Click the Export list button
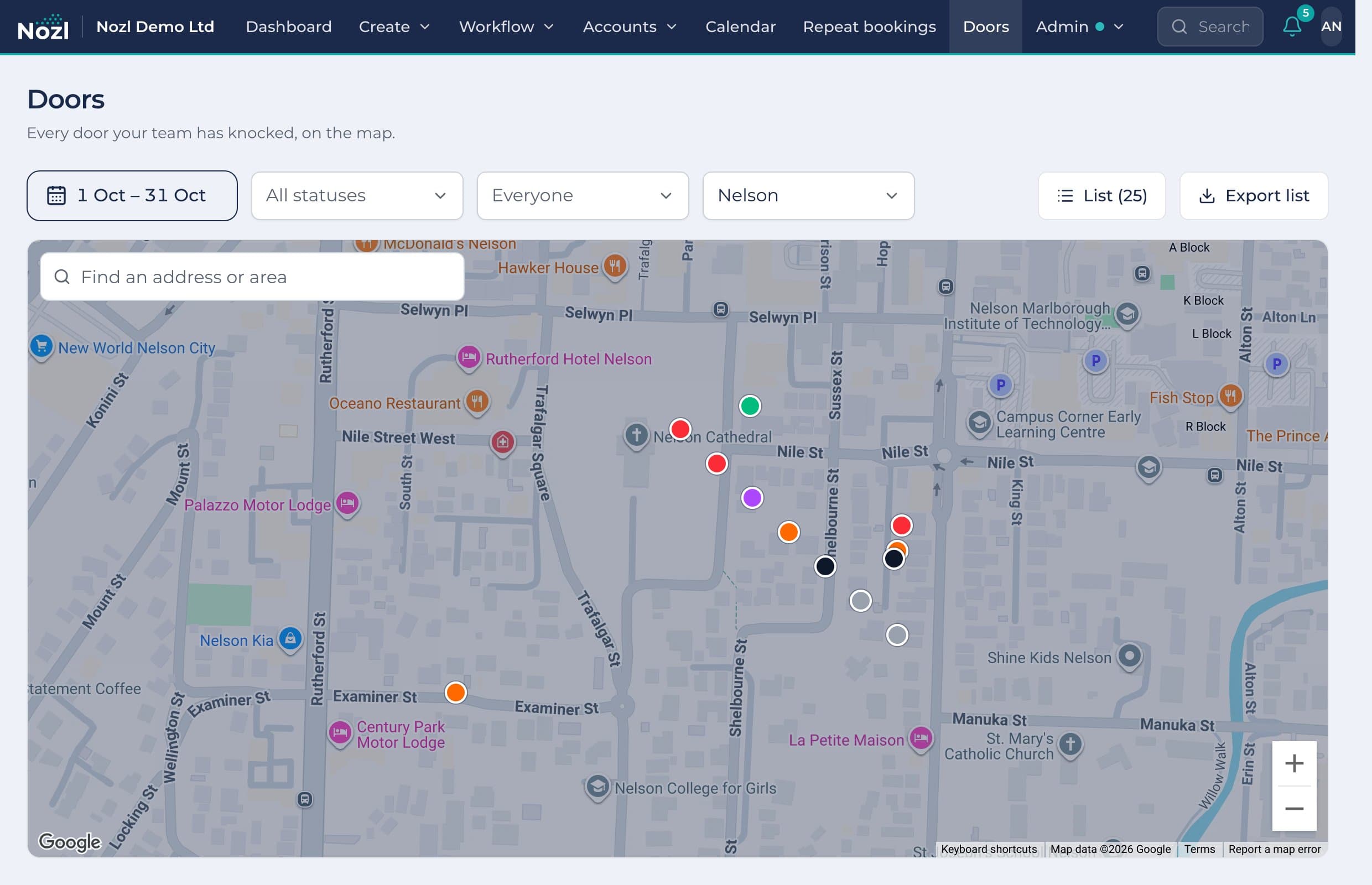This screenshot has height=885, width=1372. coord(1253,196)
